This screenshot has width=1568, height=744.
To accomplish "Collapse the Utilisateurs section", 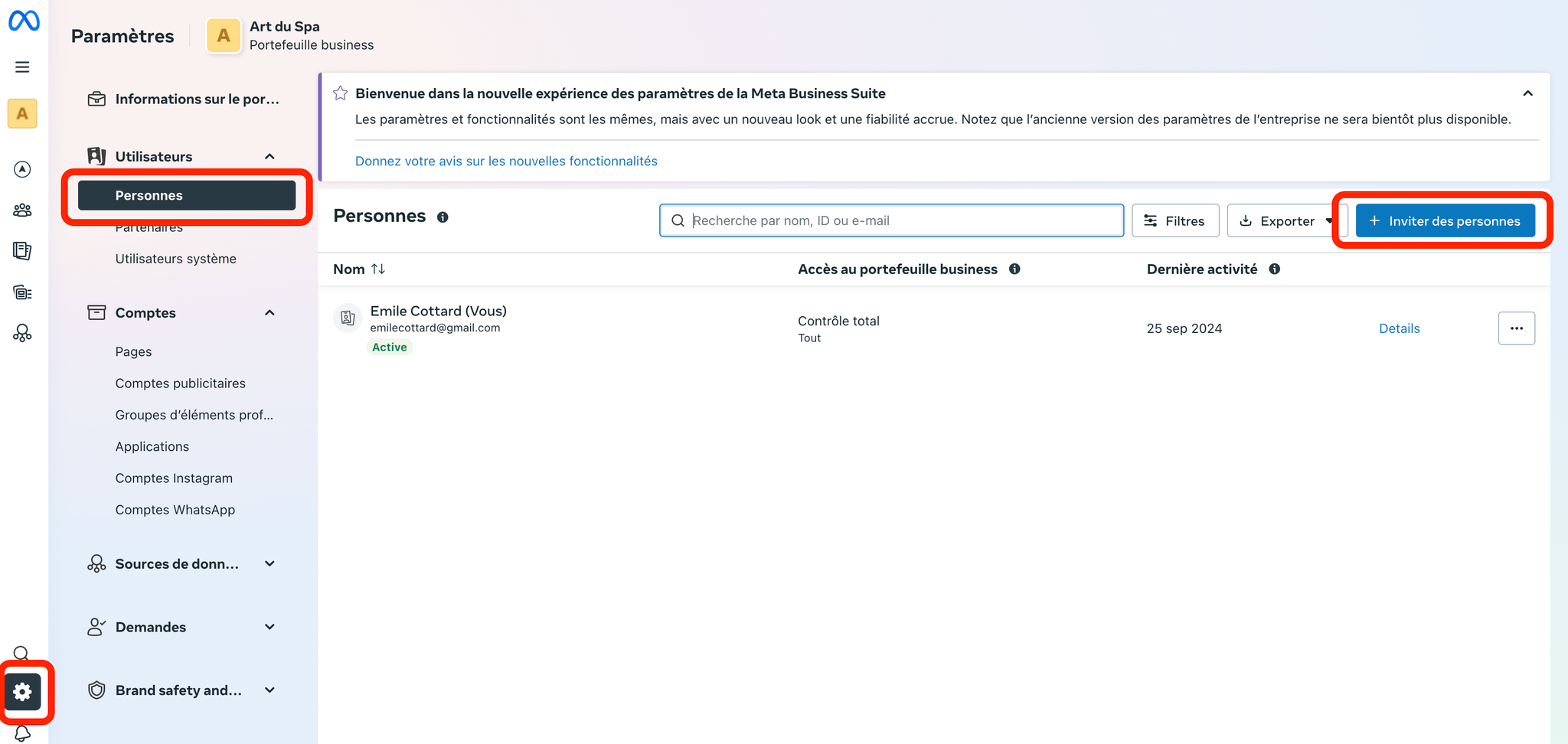I will pyautogui.click(x=269, y=157).
